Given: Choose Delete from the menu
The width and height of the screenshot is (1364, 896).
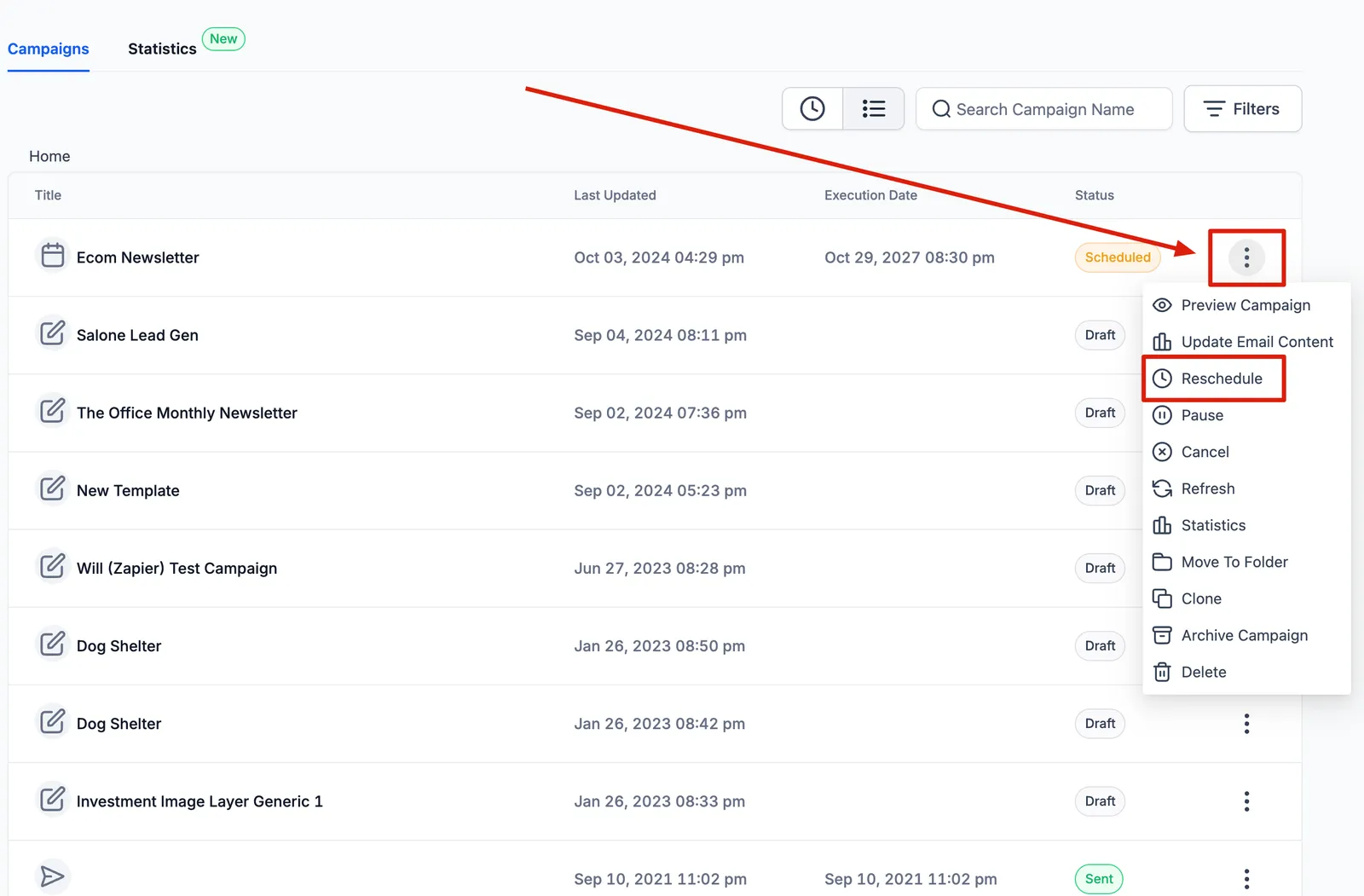Looking at the screenshot, I should [x=1246, y=672].
